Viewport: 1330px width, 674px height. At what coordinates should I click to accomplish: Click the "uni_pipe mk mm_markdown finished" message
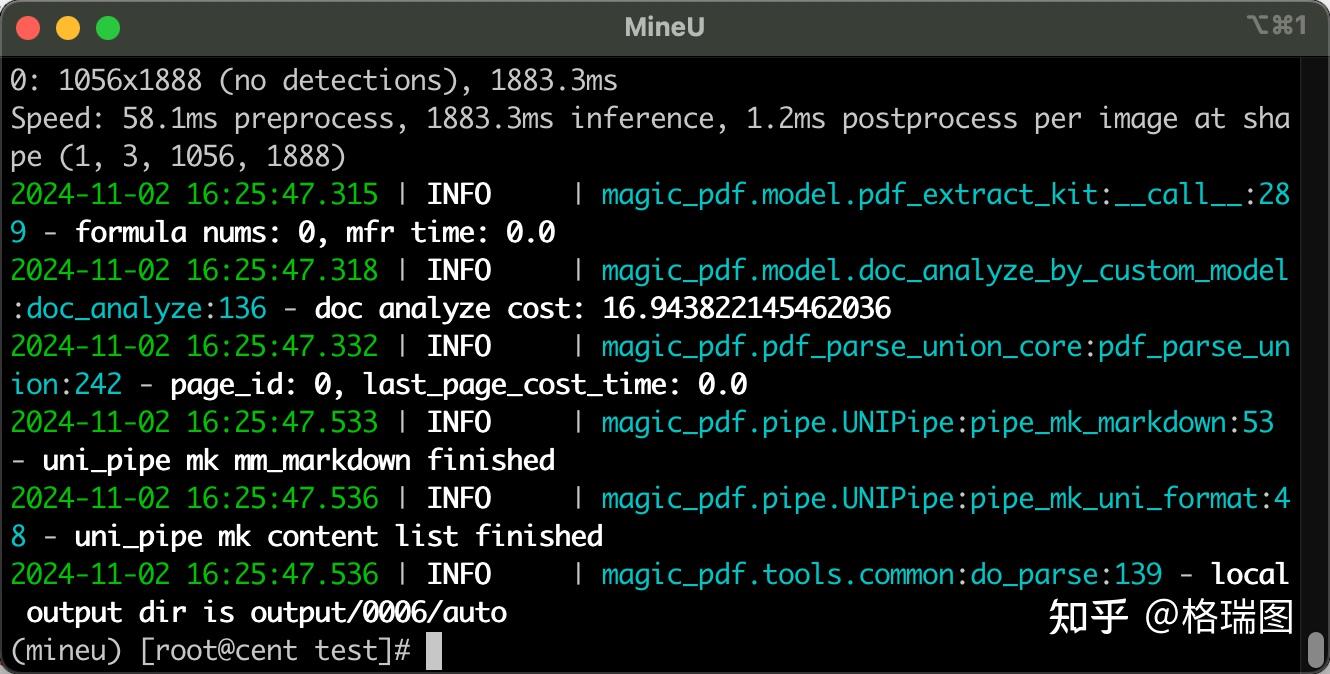pos(299,460)
